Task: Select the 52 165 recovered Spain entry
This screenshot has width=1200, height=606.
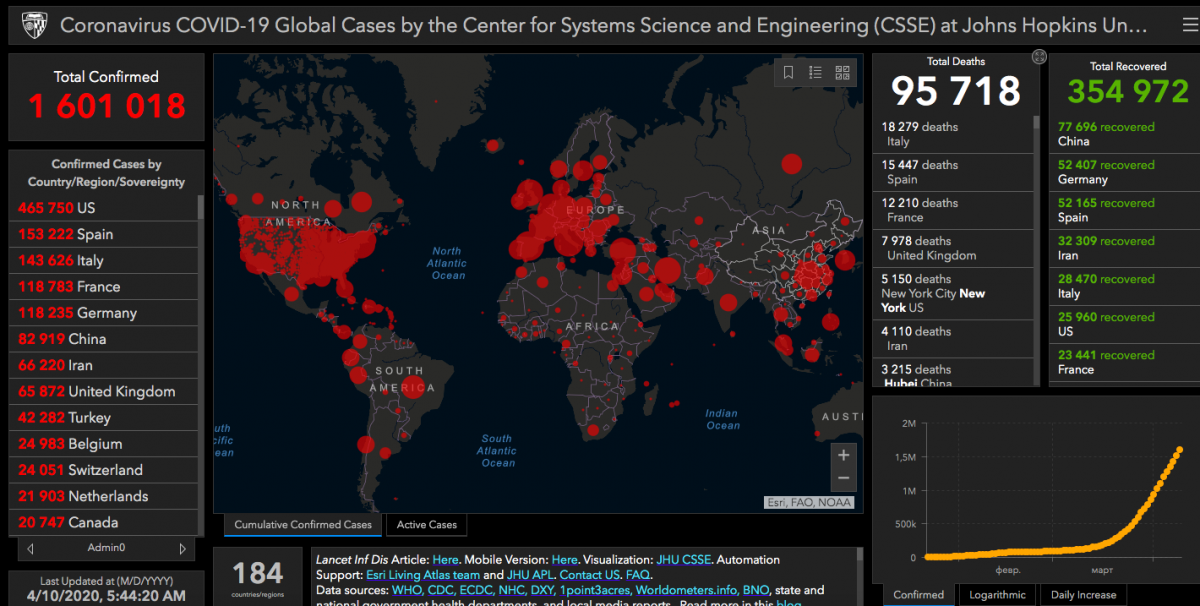Action: pos(1122,210)
